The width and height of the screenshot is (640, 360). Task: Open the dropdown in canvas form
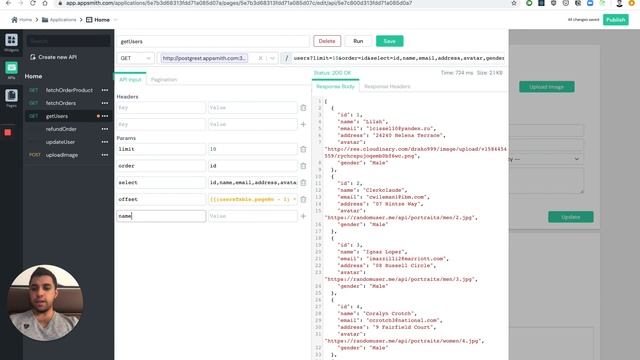[546, 159]
